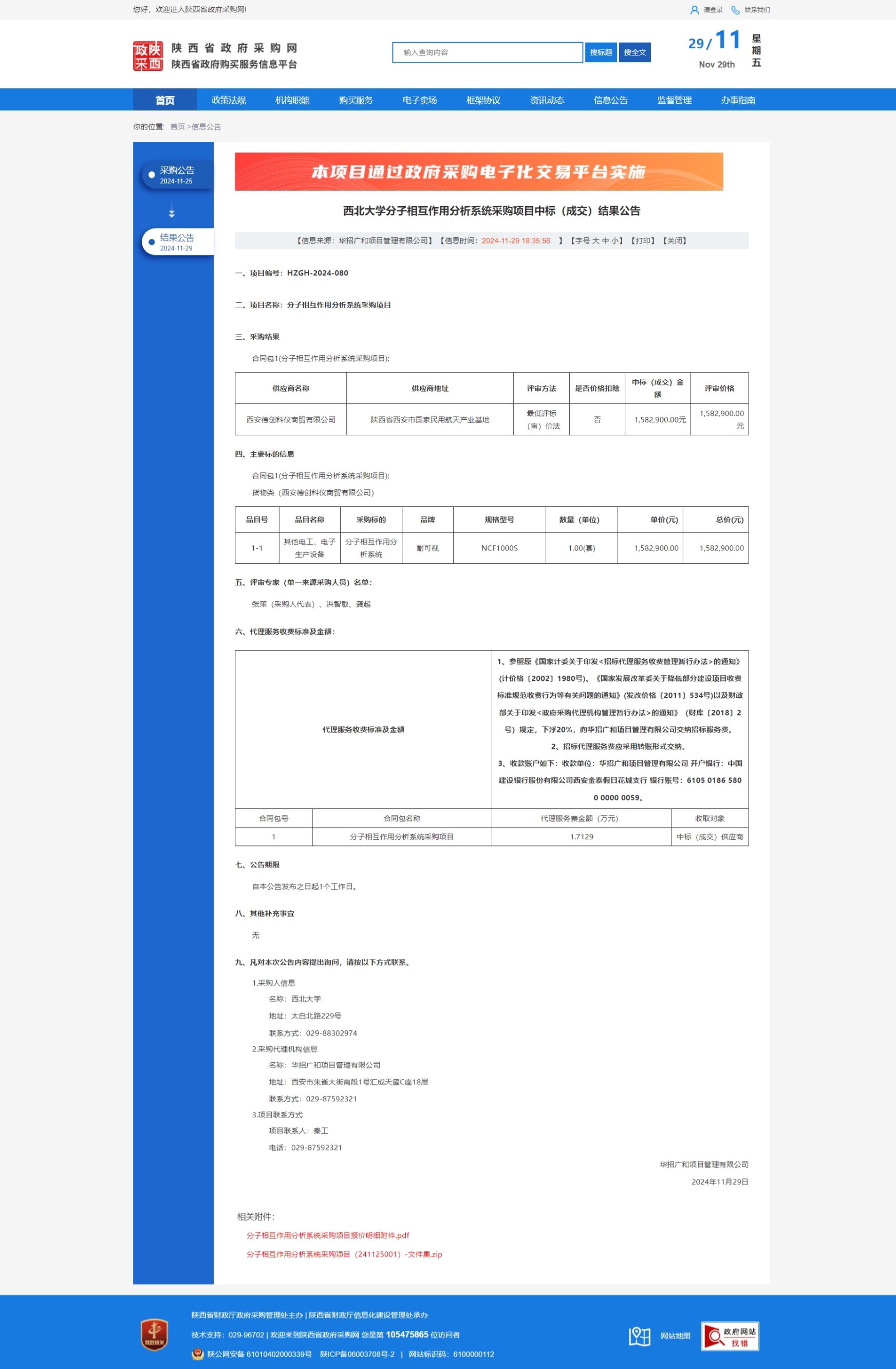Viewport: 896px width, 1369px height.
Task: Click the down arrows between timeline steps
Action: (172, 211)
